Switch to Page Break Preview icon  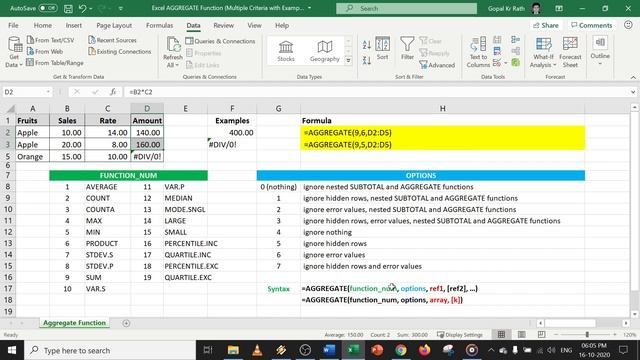click(541, 335)
